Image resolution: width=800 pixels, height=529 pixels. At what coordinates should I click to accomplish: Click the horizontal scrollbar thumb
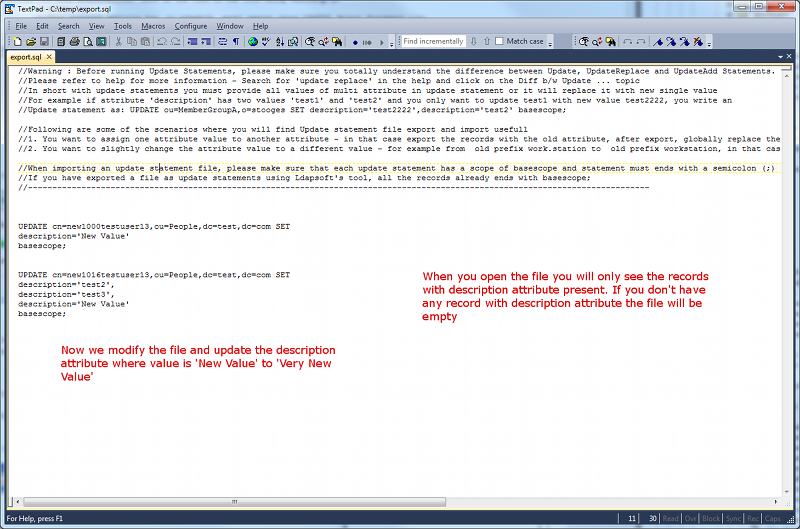[x=235, y=502]
